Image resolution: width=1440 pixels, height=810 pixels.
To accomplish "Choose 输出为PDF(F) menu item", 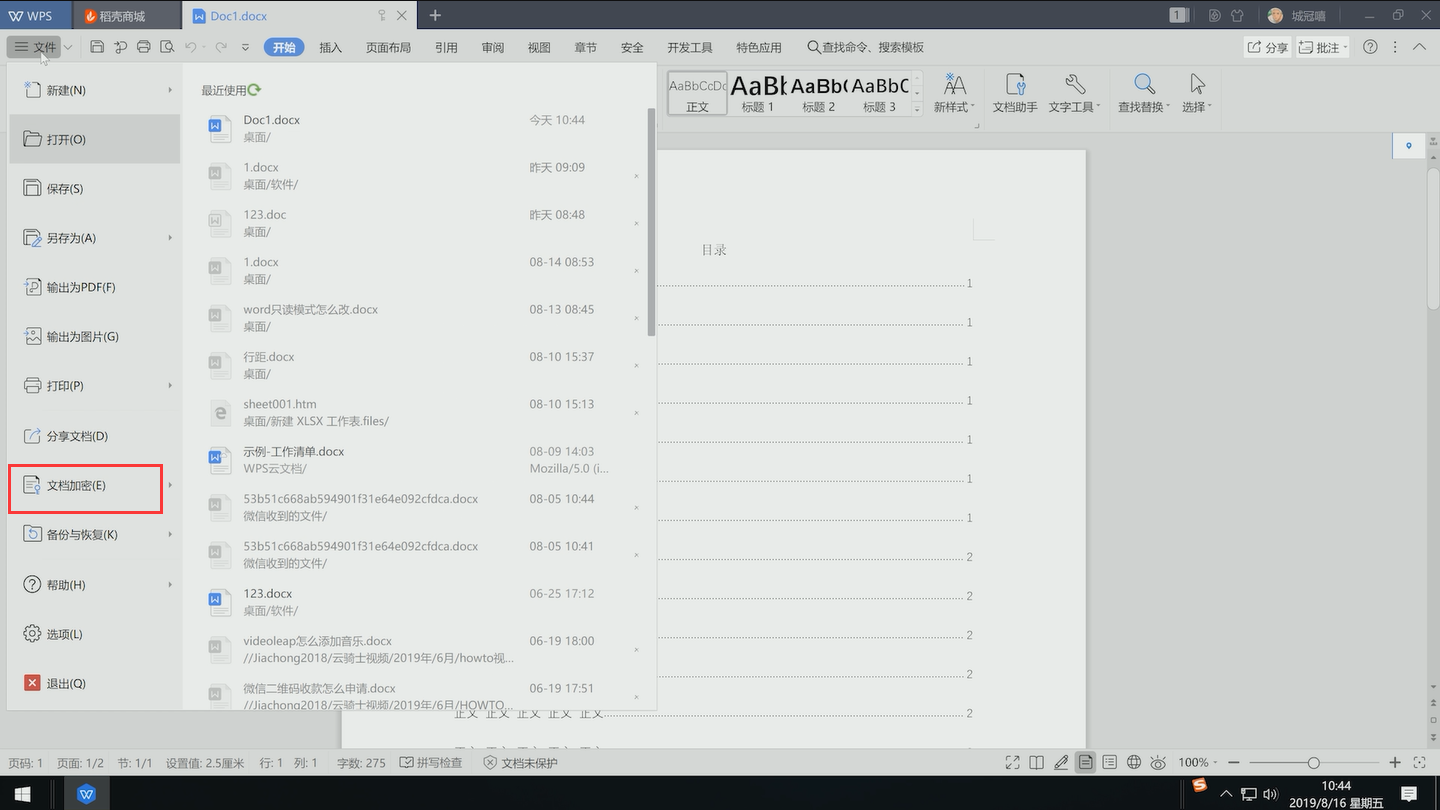I will point(94,288).
